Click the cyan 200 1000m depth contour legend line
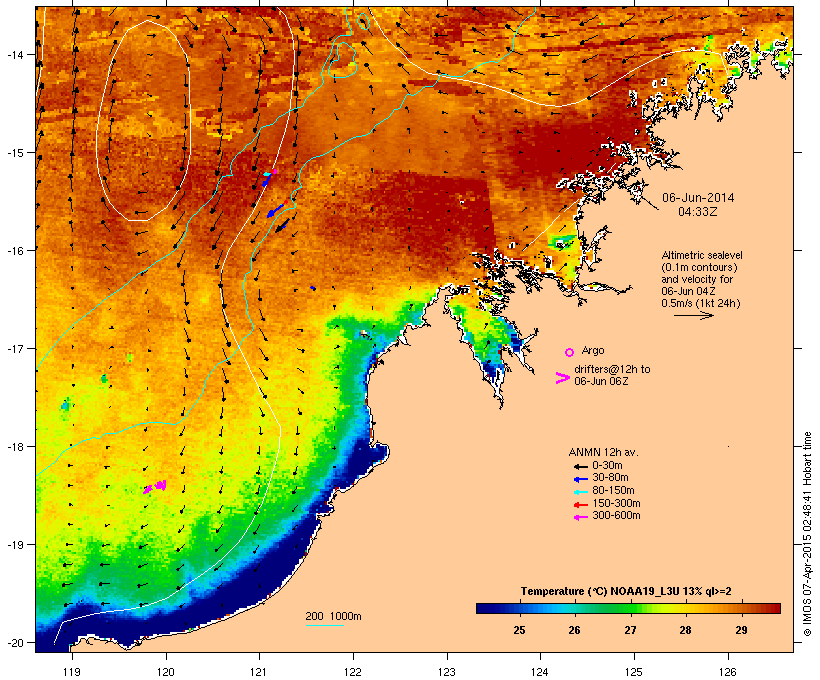Viewport: 820px width, 680px height. pos(324,625)
